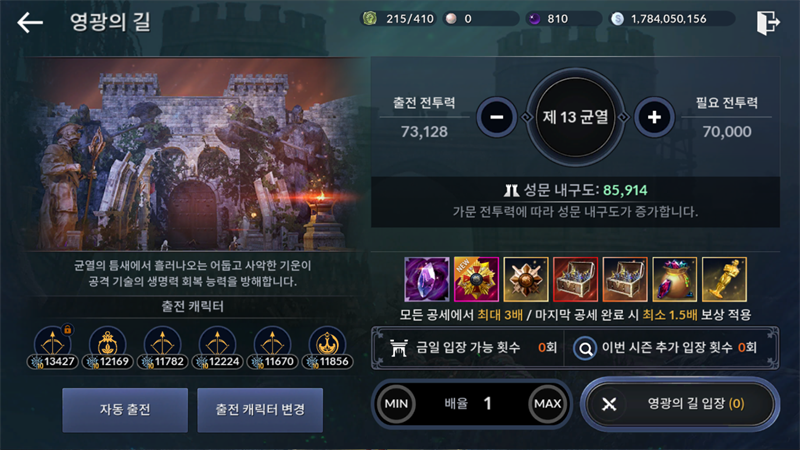
Task: Click the 자동 출전 button
Action: (125, 410)
